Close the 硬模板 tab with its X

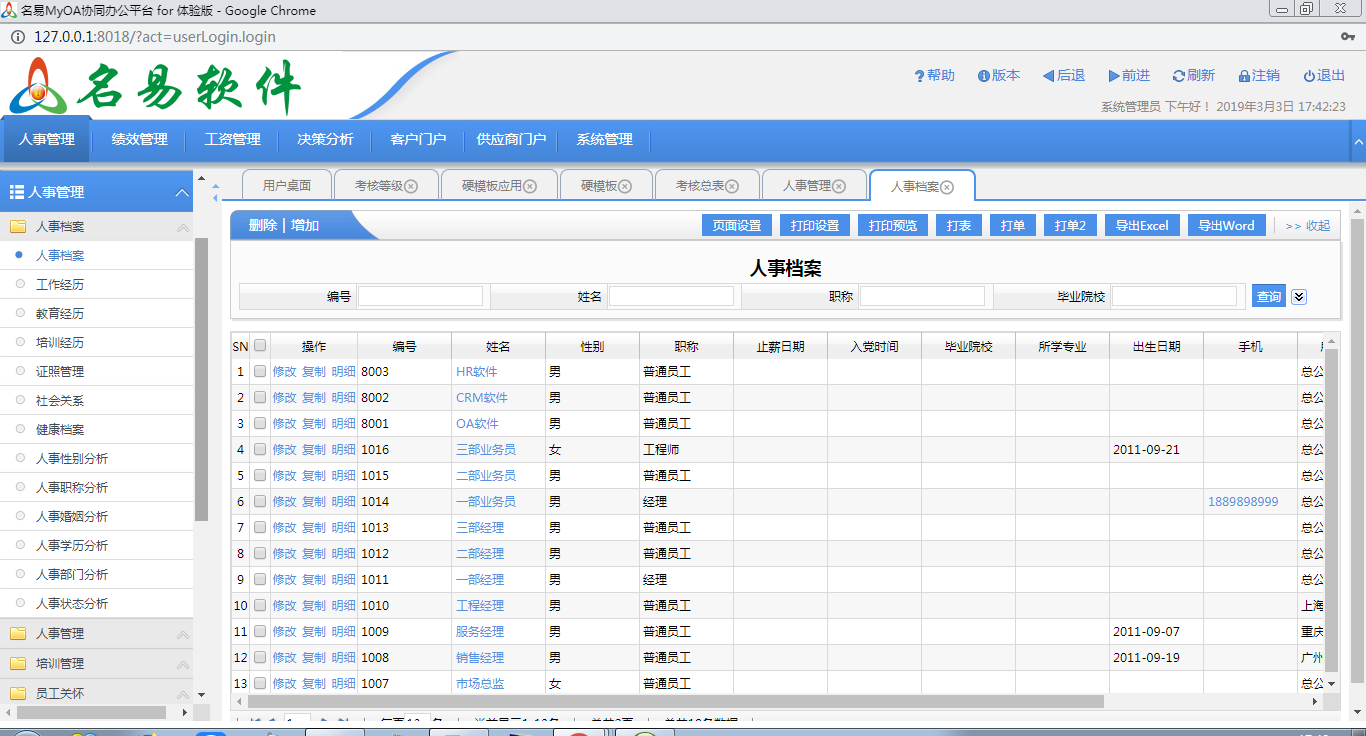click(x=625, y=186)
